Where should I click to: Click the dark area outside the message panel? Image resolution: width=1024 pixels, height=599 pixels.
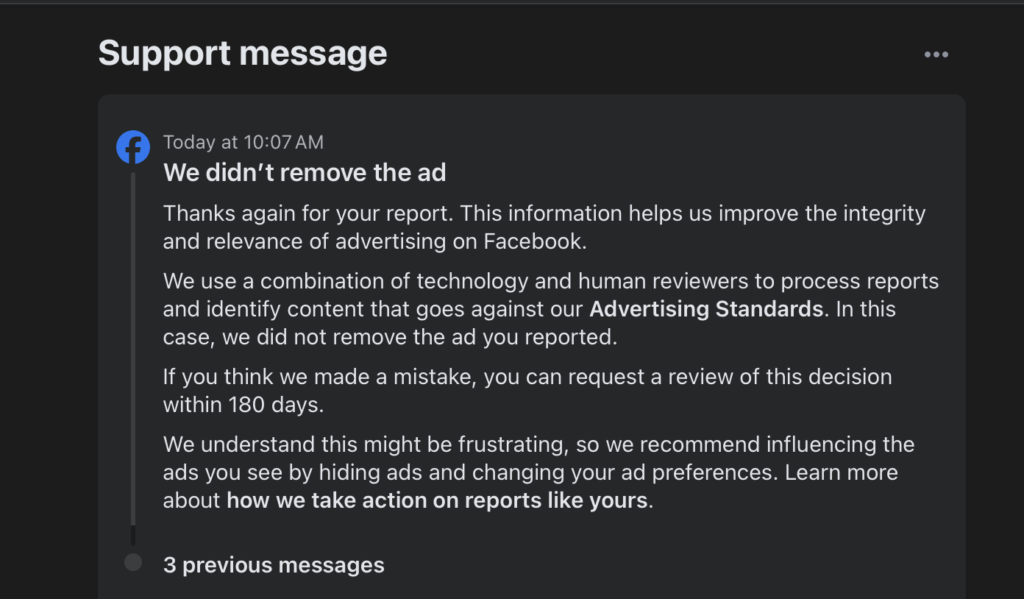(45, 300)
